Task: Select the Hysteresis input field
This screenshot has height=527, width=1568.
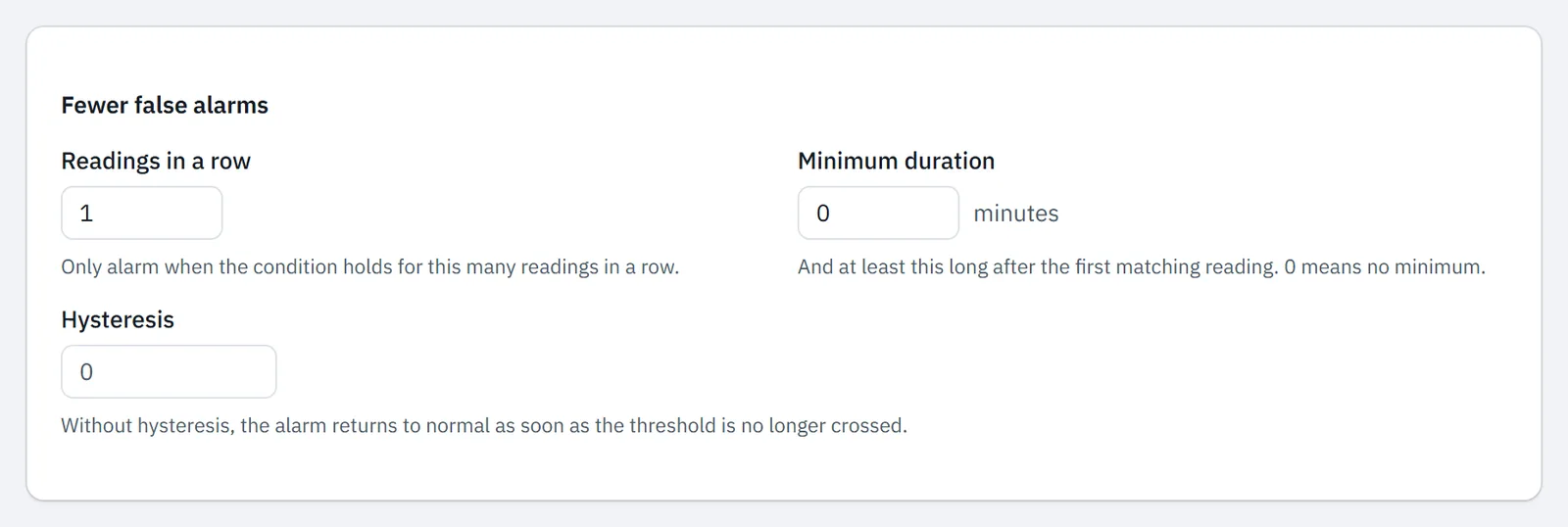Action: (169, 371)
